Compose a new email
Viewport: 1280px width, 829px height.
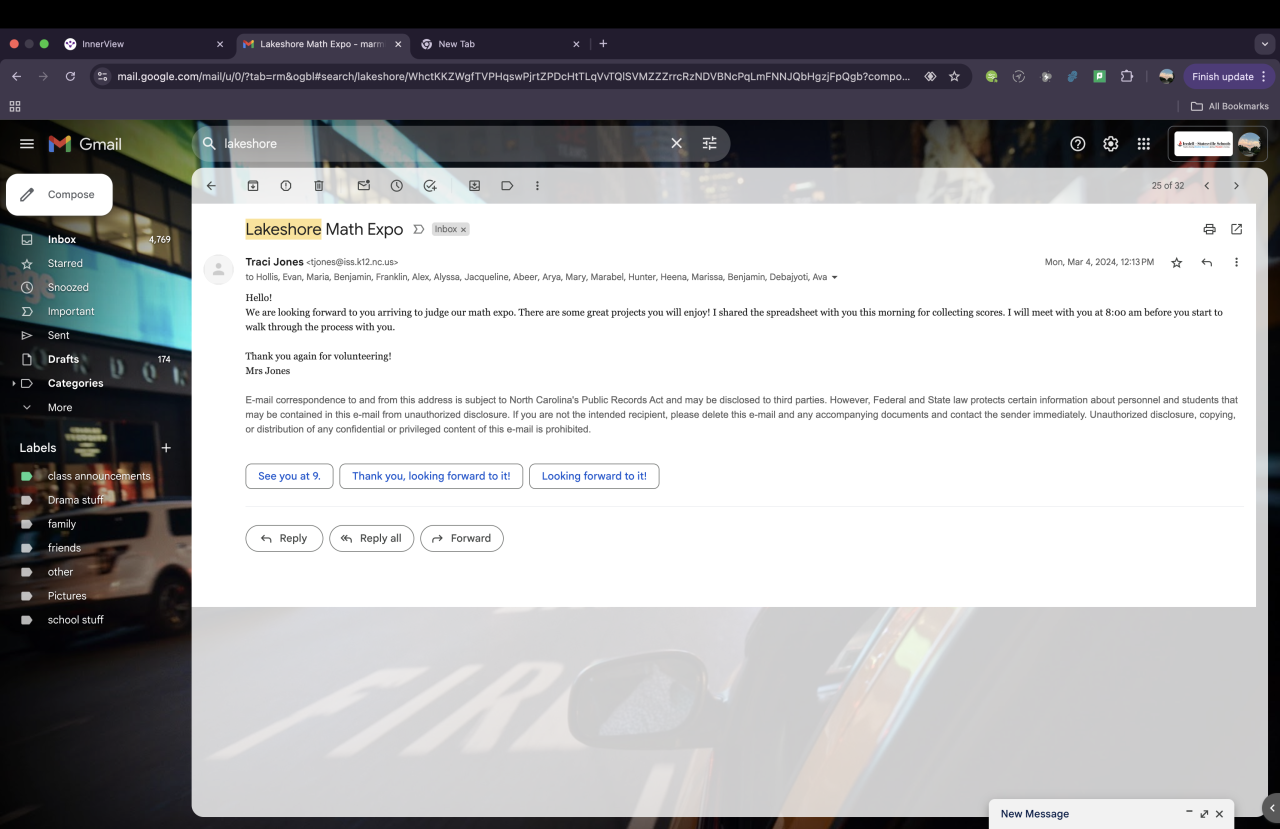click(59, 195)
